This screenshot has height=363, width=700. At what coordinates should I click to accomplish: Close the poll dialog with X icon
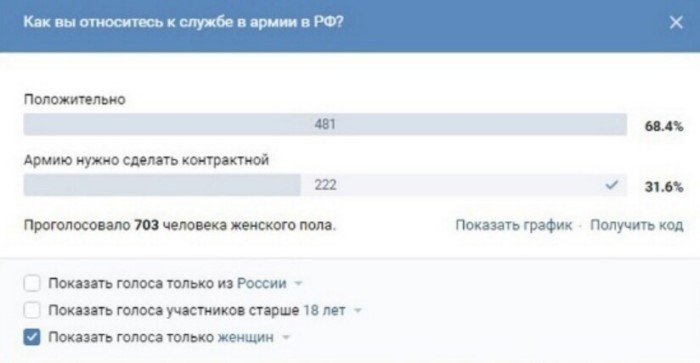676,22
